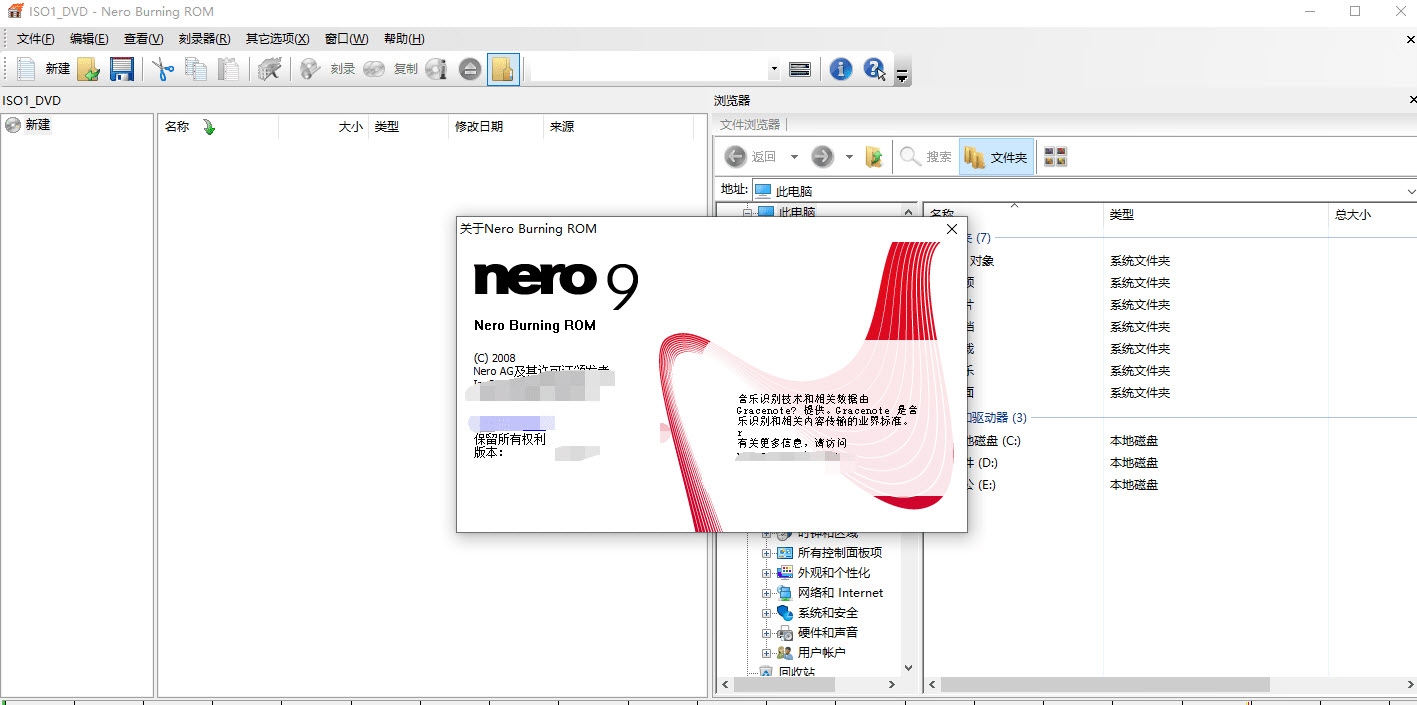Open the address bar dropdown arrow
The height and width of the screenshot is (705, 1417).
point(1410,191)
